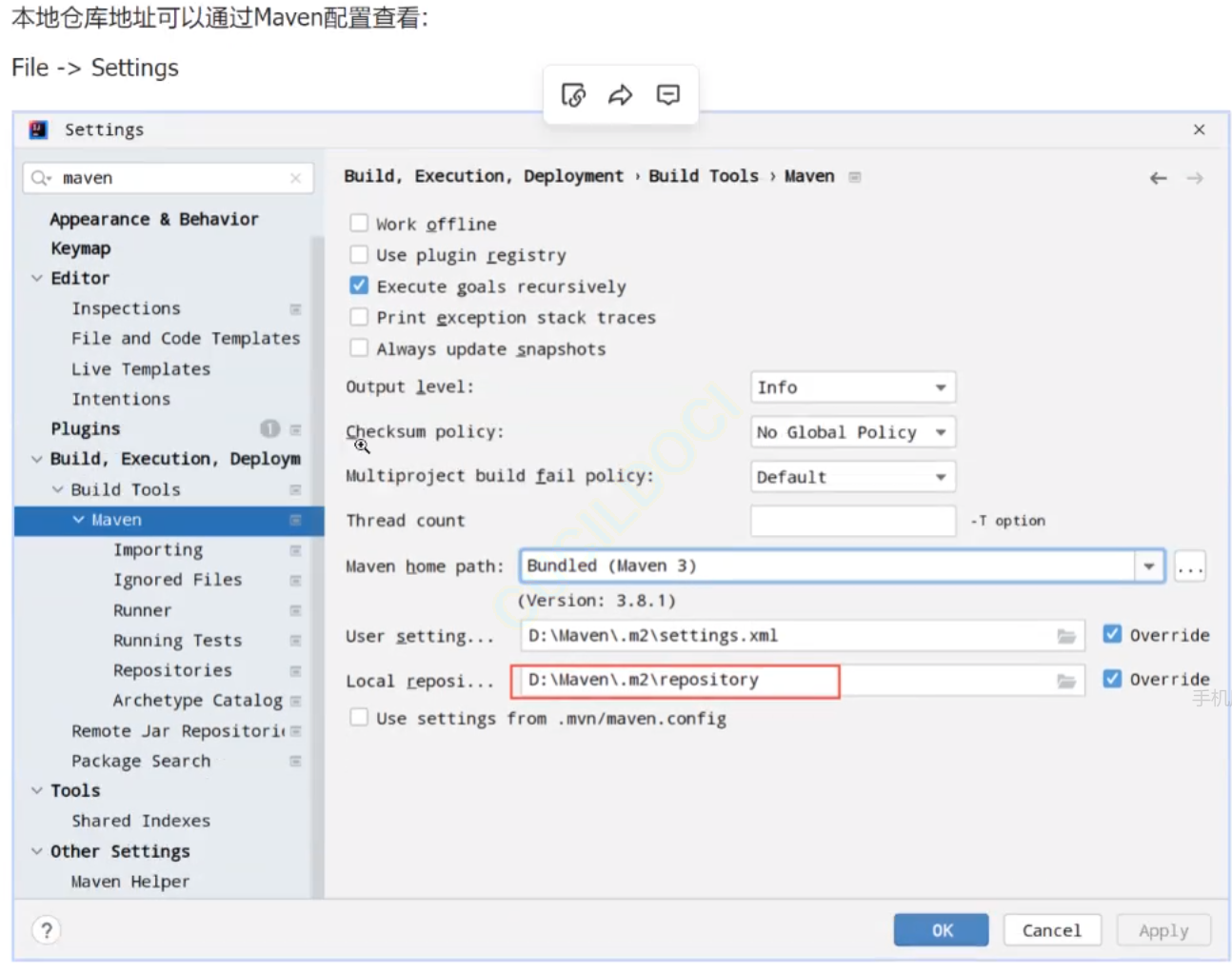Open Intentions settings page
This screenshot has width=1232, height=972.
pos(121,400)
